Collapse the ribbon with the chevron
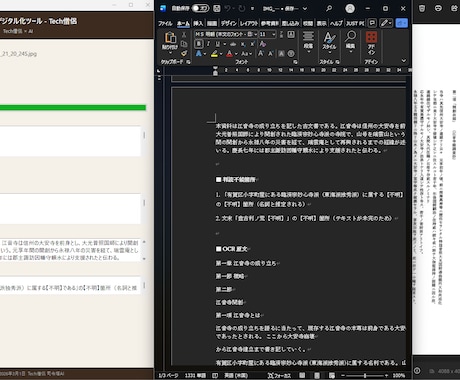This screenshot has width=460, height=380. (404, 61)
